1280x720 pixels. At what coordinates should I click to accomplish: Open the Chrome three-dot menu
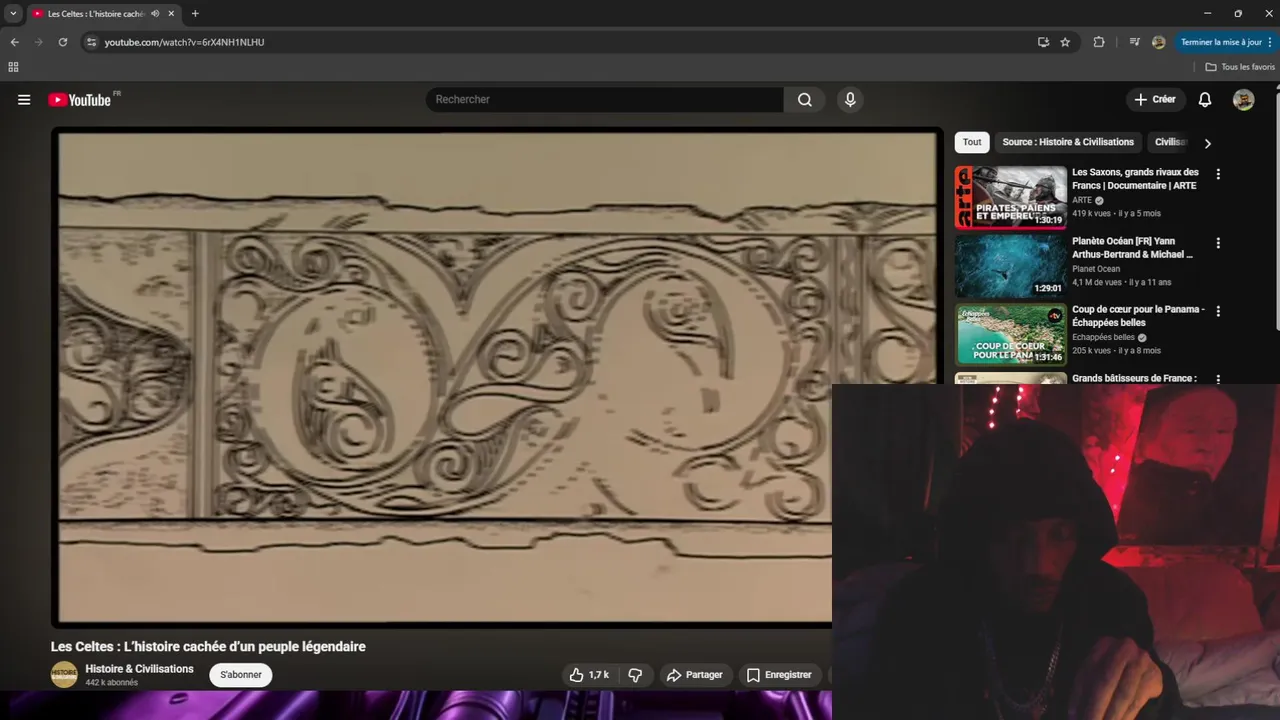[1270, 42]
